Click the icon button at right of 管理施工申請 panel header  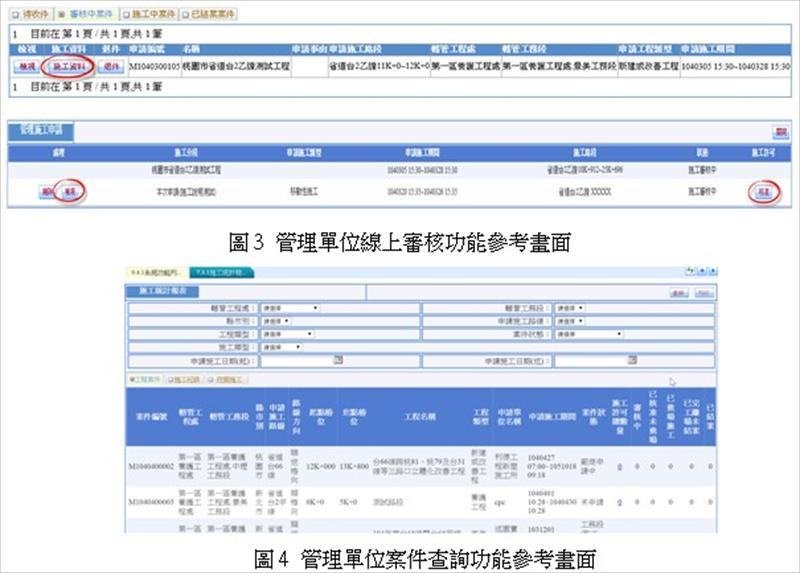tap(780, 132)
